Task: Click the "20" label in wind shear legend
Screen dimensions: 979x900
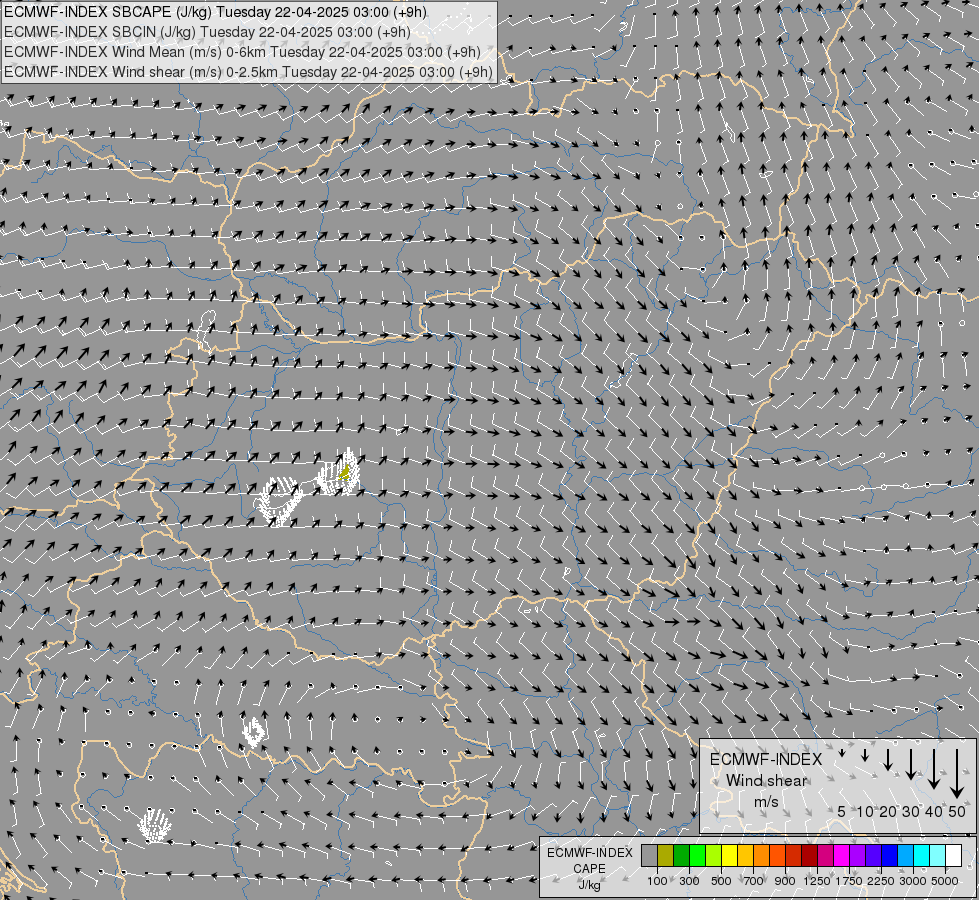Action: [888, 811]
